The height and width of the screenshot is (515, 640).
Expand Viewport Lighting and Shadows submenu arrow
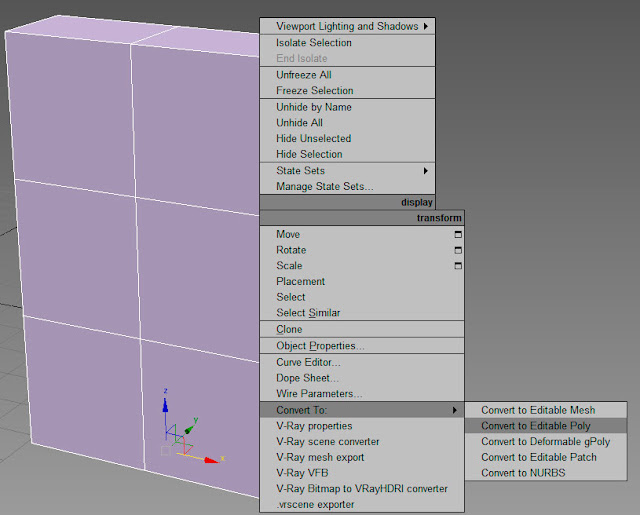426,26
